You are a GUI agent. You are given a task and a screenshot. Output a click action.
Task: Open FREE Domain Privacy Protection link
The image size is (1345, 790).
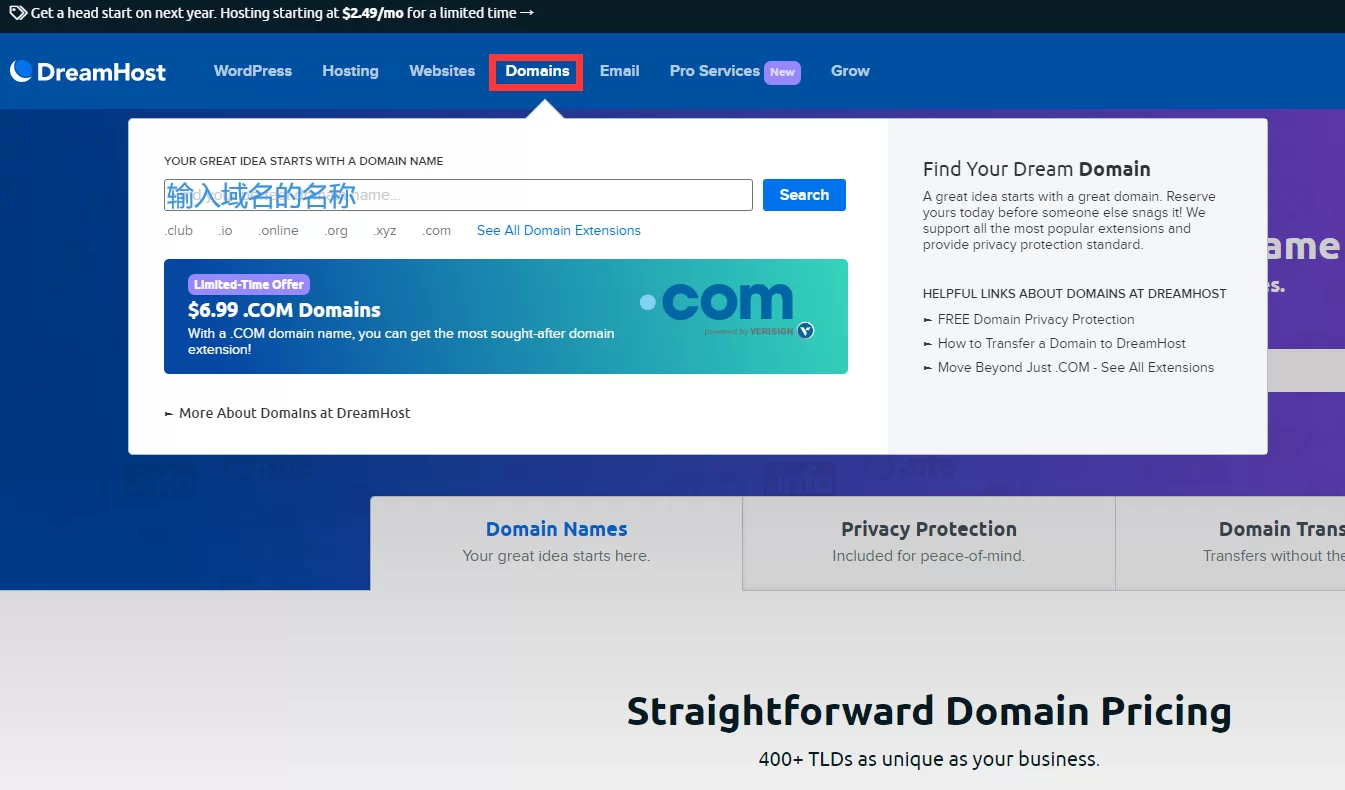1036,319
